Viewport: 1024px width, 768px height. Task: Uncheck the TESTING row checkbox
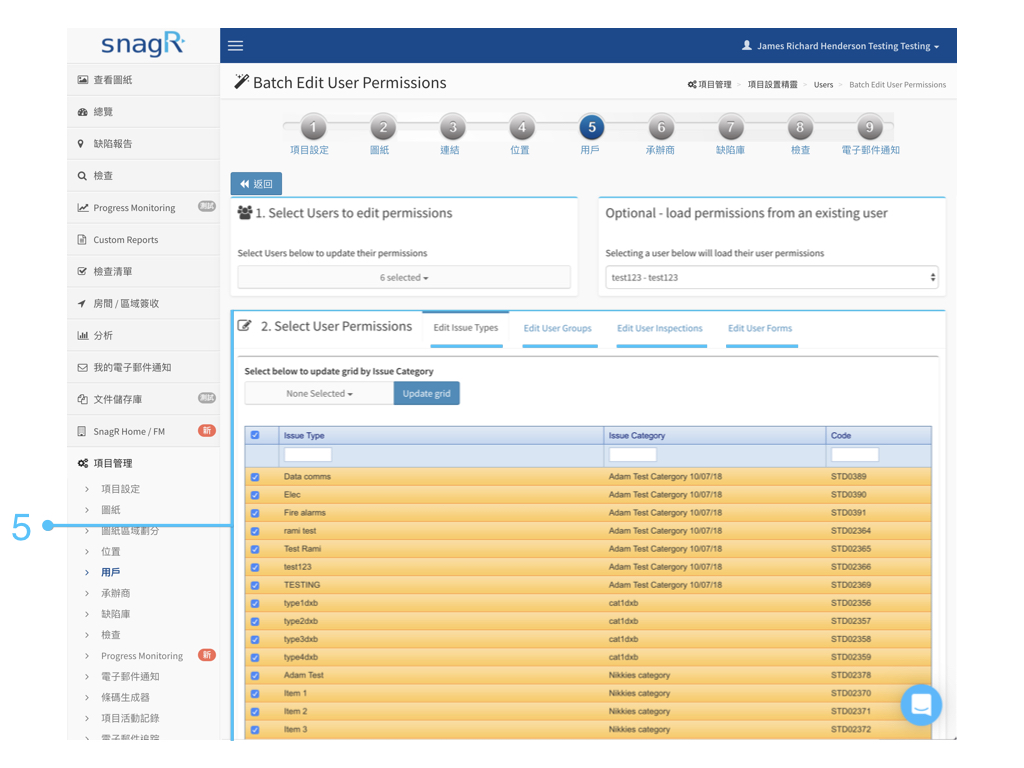[x=255, y=586]
